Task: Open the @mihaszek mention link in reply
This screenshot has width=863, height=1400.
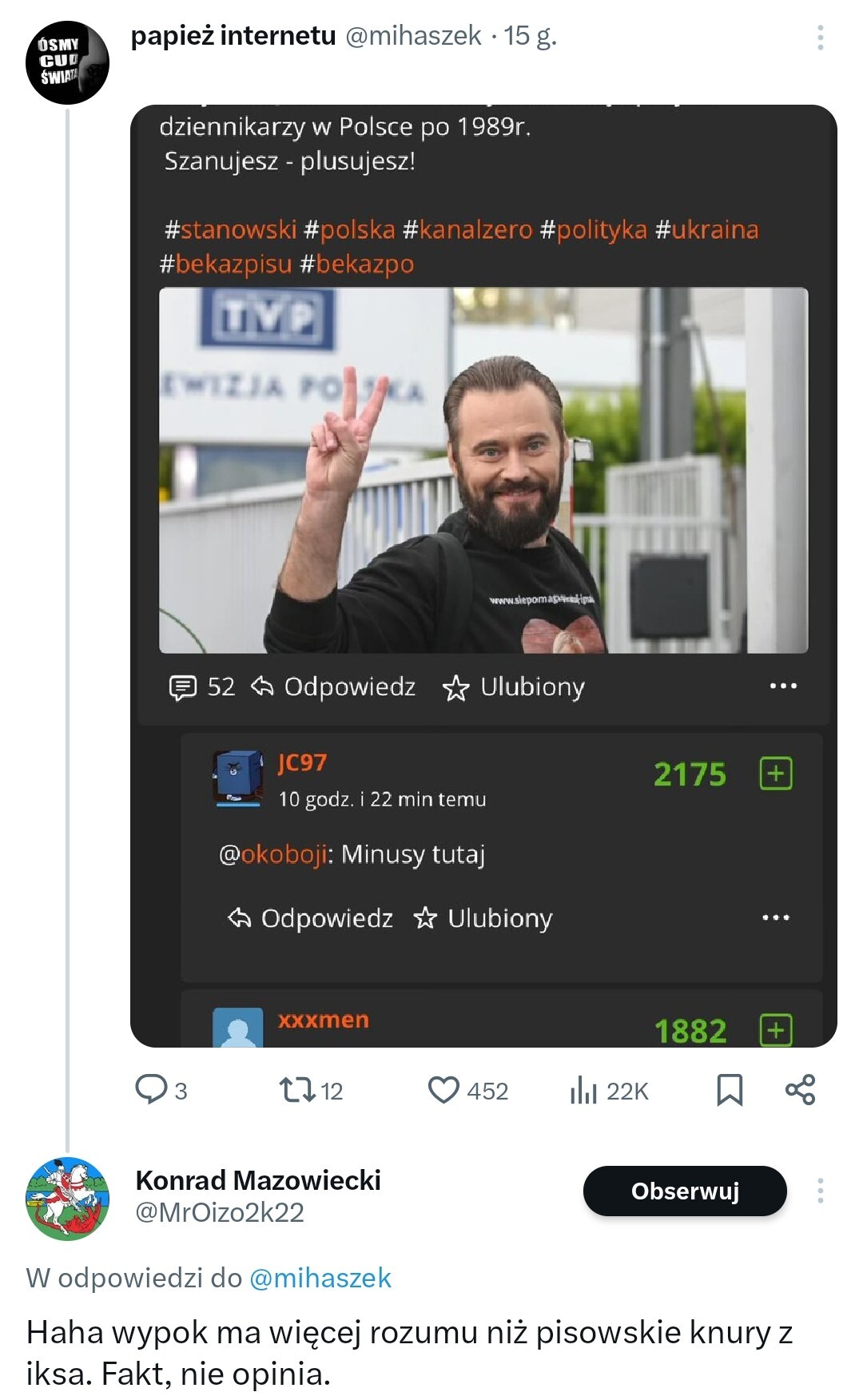Action: (320, 1278)
